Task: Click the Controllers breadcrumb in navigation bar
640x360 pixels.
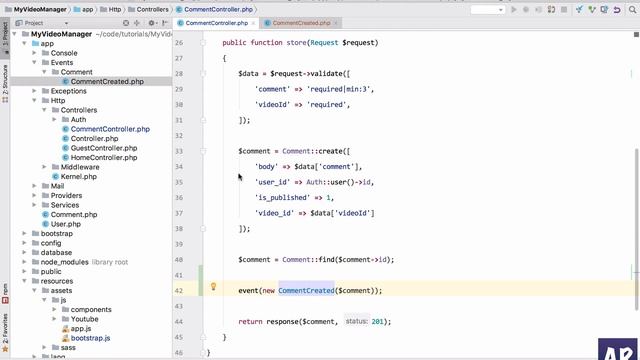Action: pyautogui.click(x=148, y=9)
